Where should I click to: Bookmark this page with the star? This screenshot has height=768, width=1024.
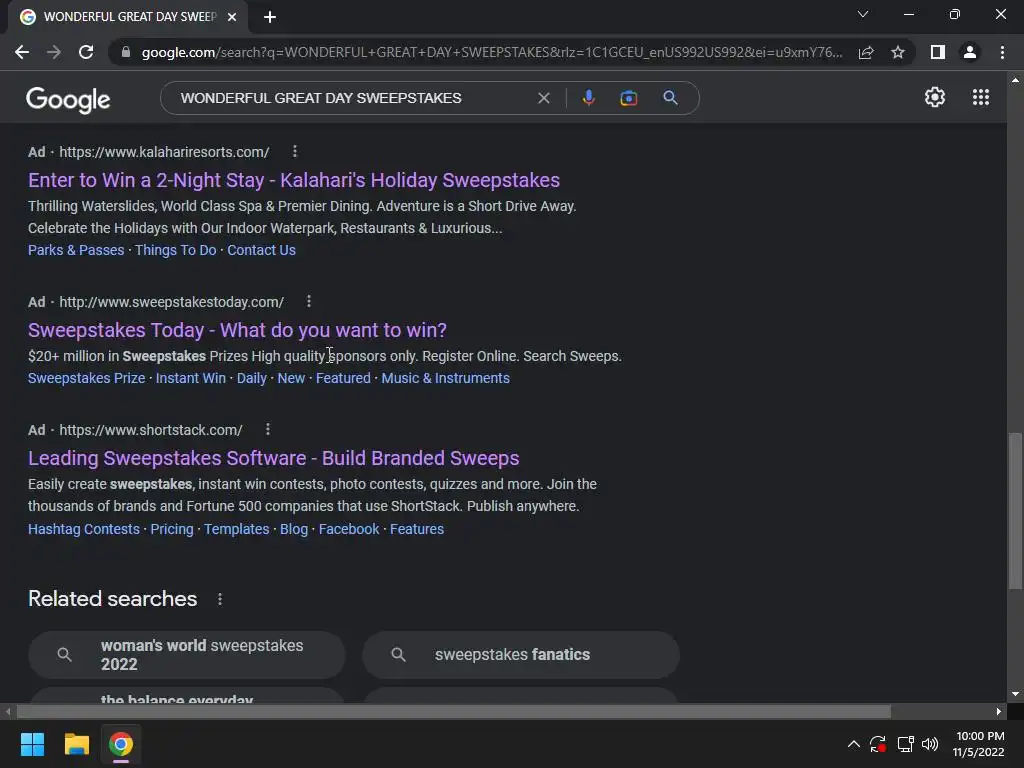898,52
